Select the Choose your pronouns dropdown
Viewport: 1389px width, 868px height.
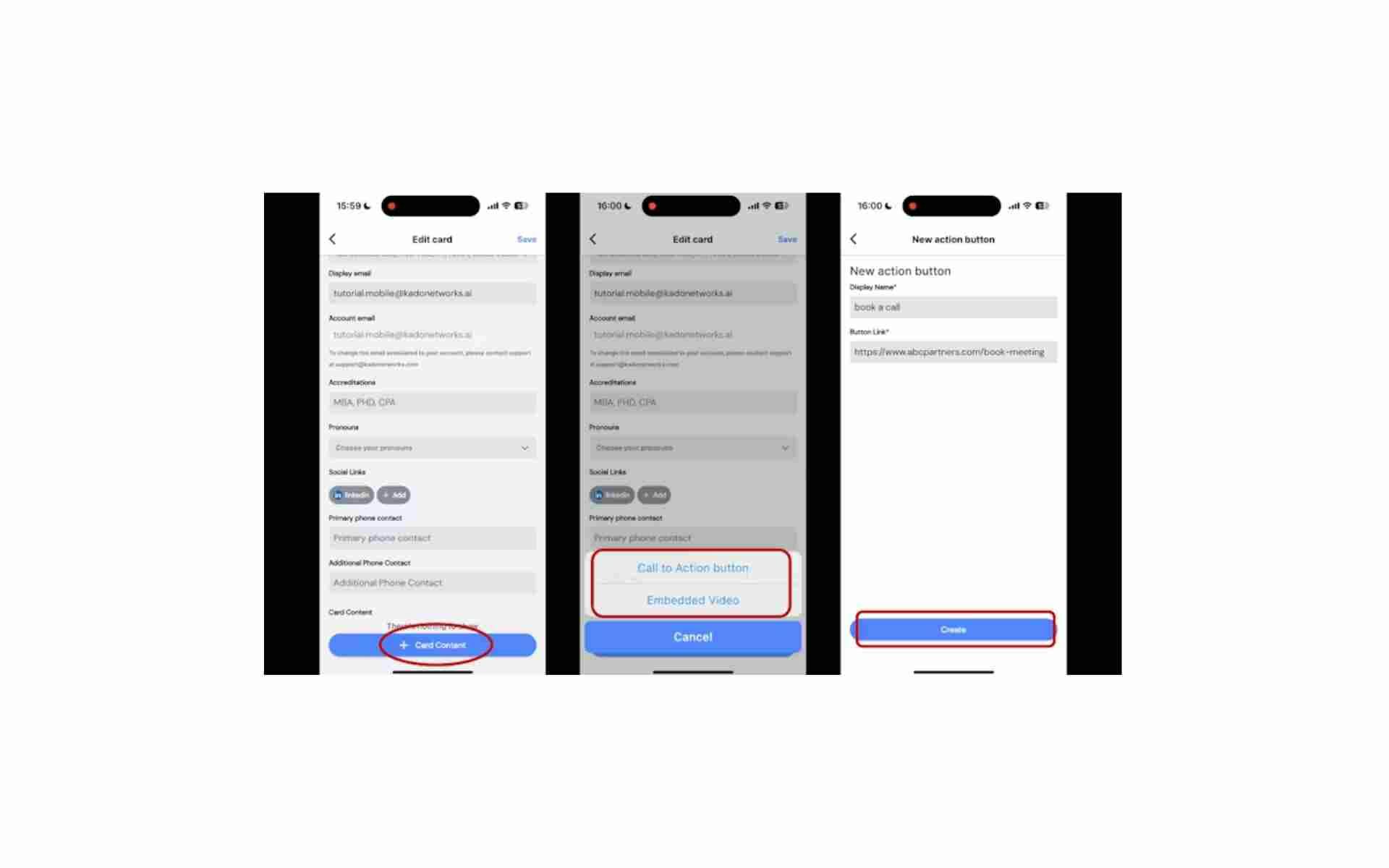[431, 447]
